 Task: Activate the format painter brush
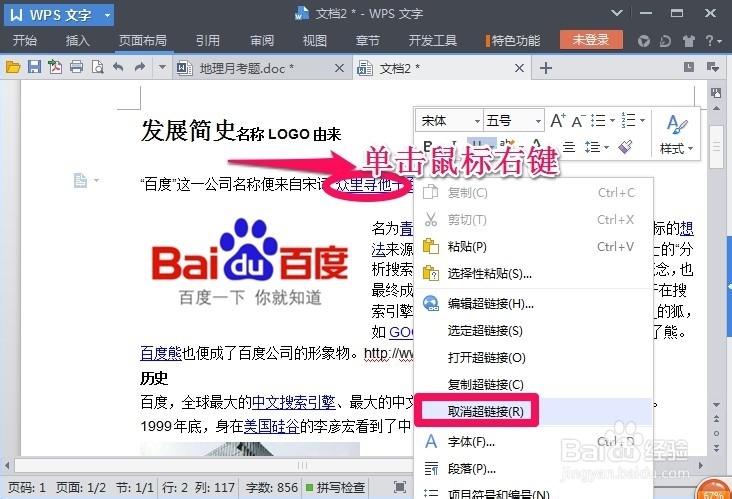click(x=626, y=147)
